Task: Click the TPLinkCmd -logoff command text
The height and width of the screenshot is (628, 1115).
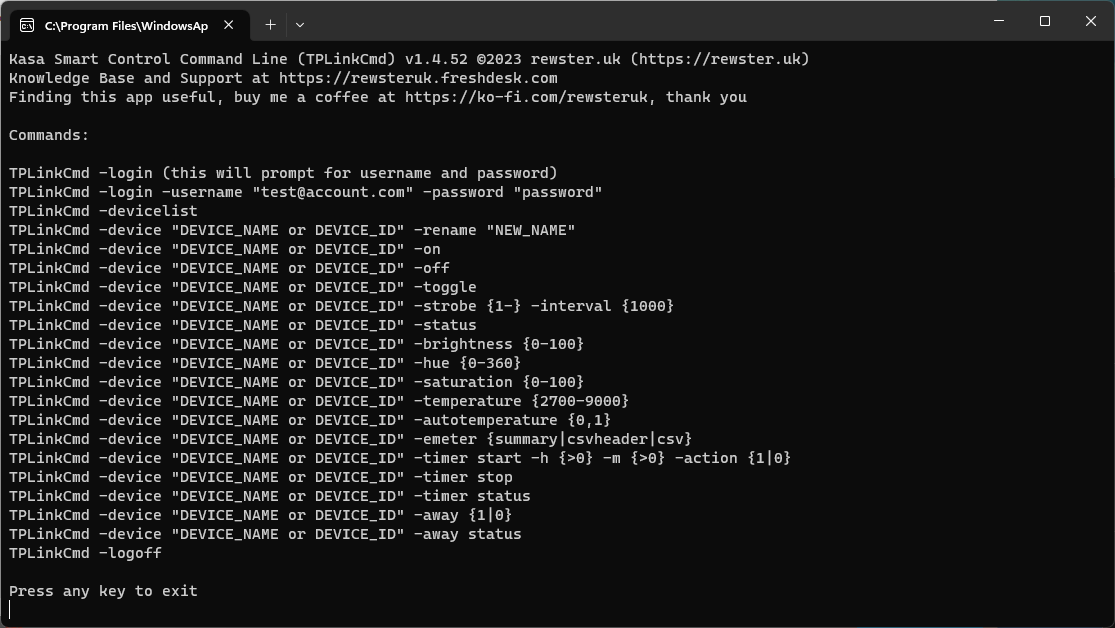Action: (x=85, y=552)
